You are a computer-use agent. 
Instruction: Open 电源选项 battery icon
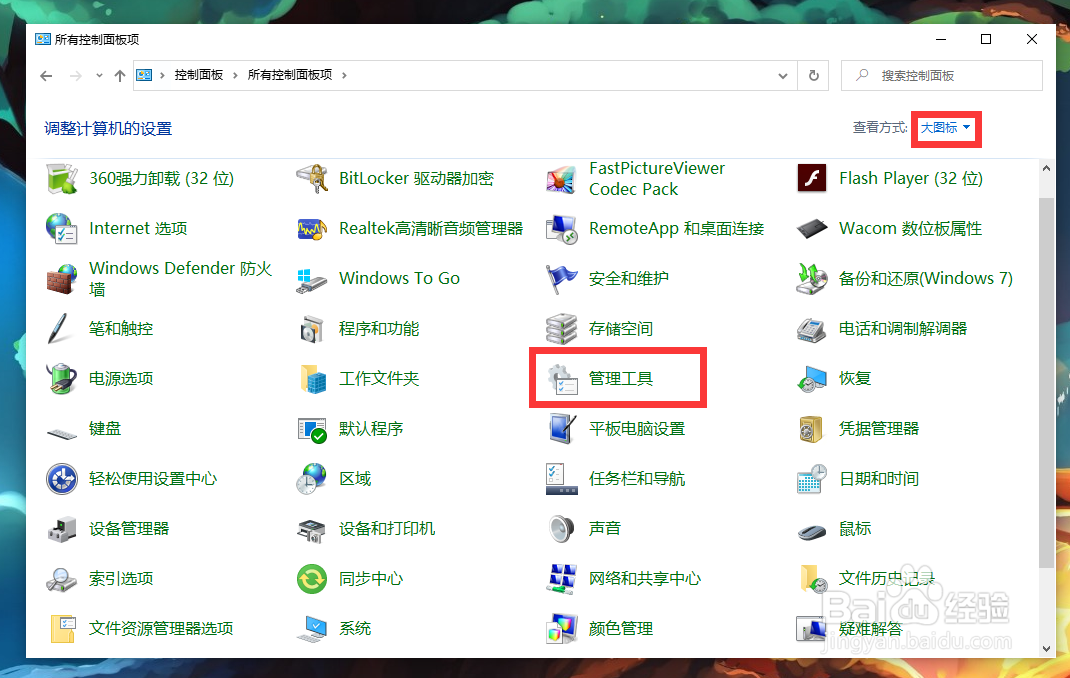pos(62,379)
